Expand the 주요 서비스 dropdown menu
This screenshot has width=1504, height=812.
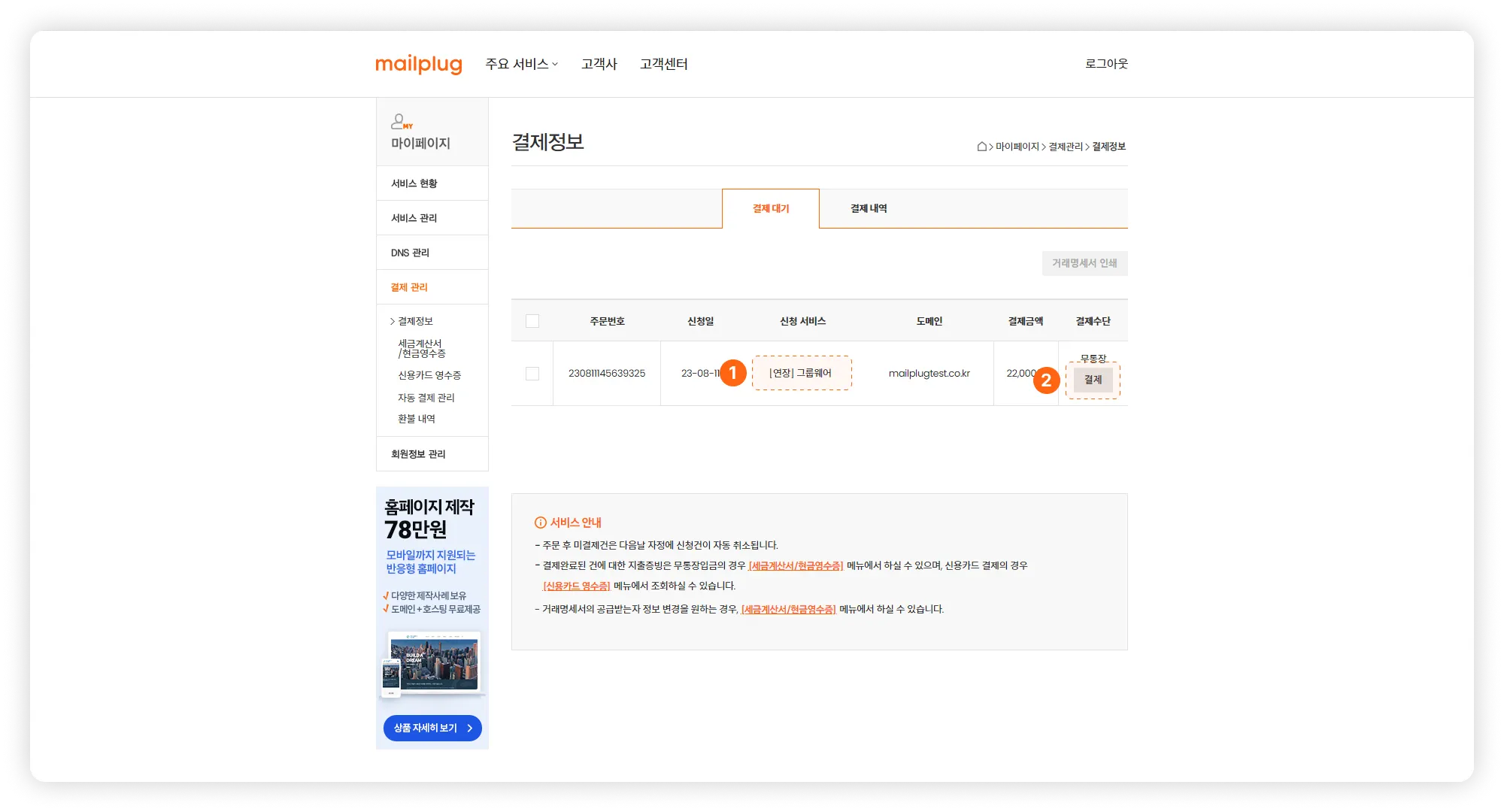[521, 65]
